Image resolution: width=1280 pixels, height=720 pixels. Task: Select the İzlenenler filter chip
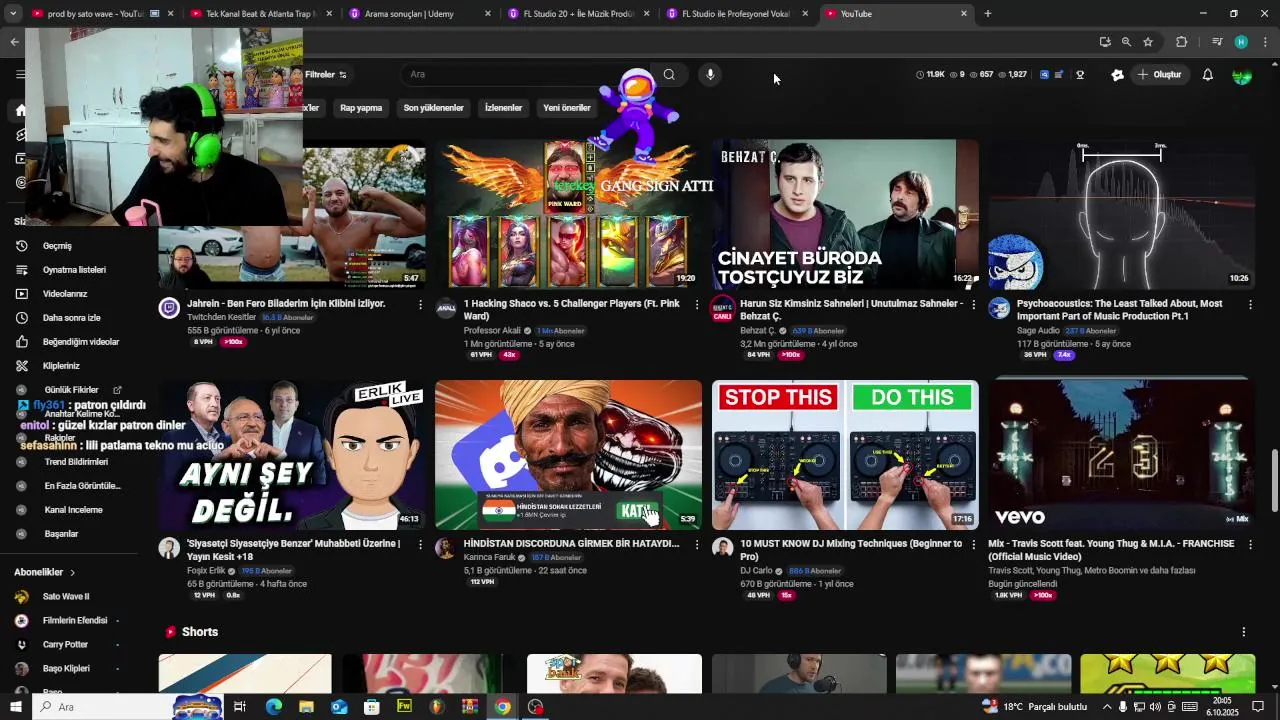[x=503, y=108]
